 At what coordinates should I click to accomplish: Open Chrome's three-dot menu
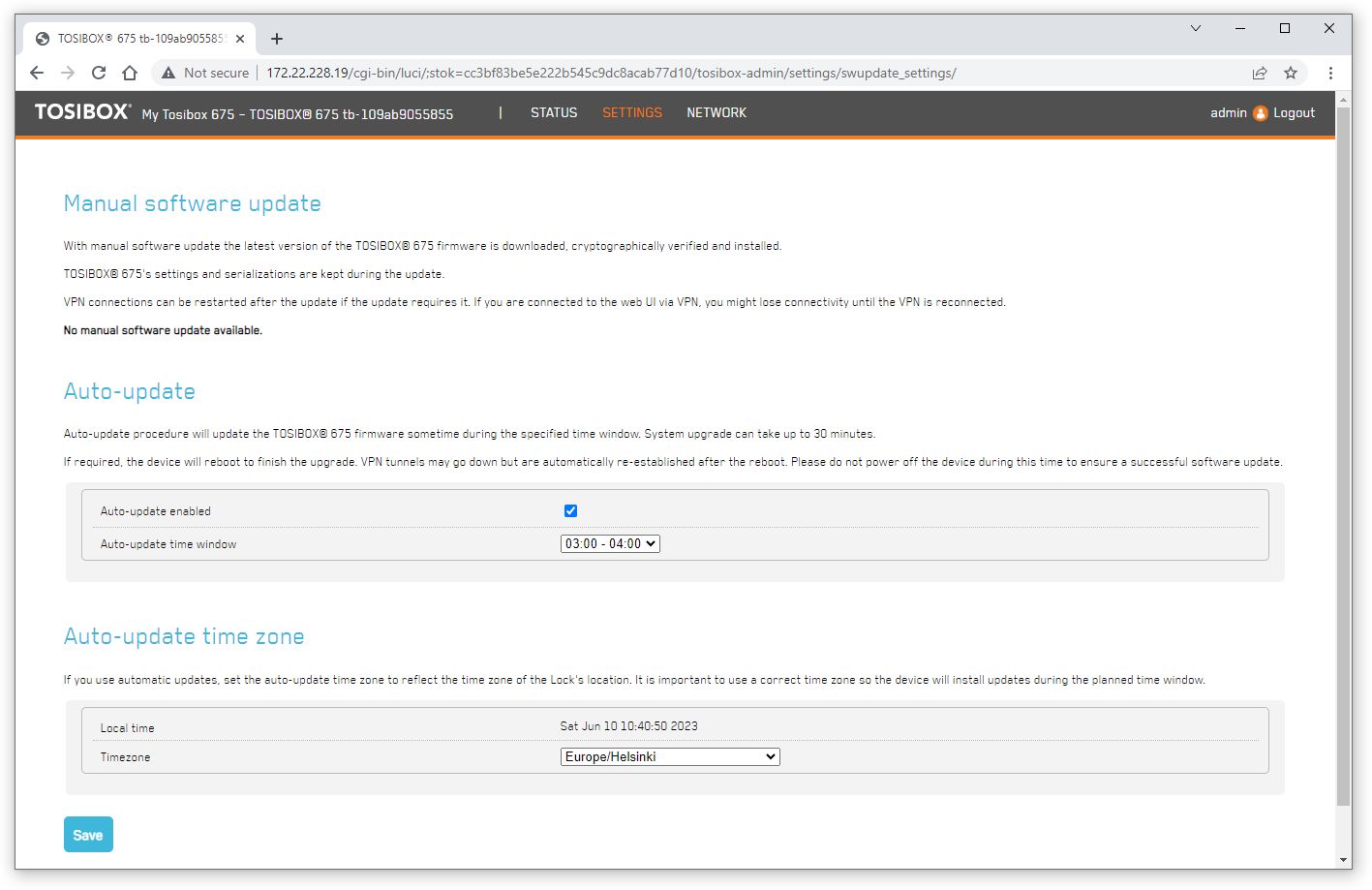point(1330,73)
